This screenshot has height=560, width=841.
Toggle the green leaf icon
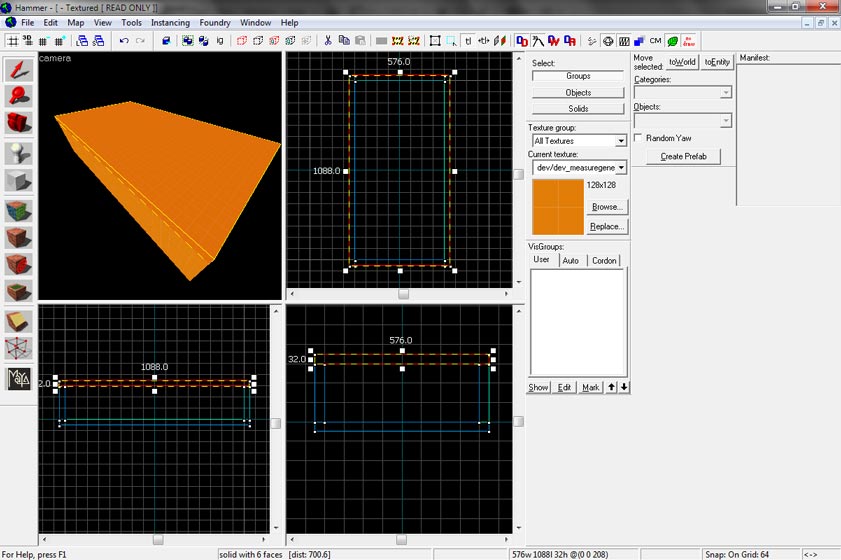coord(672,41)
